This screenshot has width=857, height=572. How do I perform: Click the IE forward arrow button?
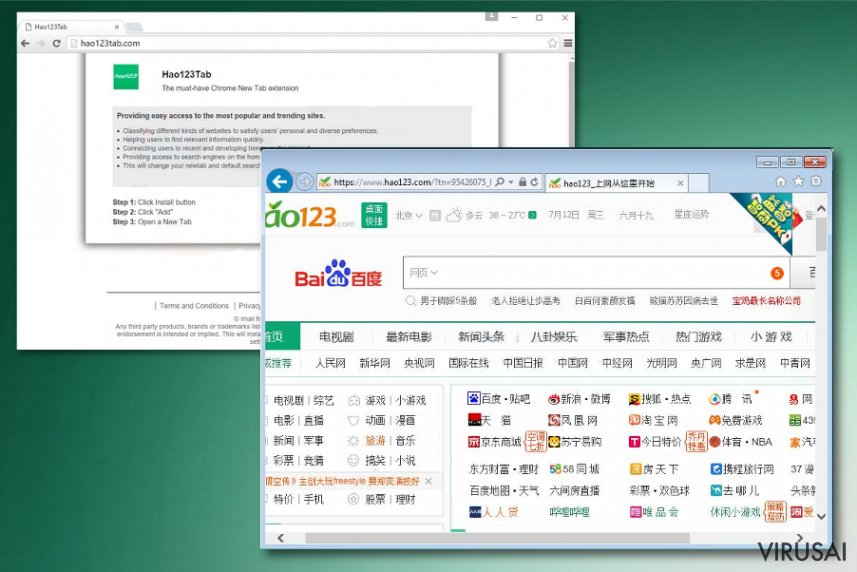click(304, 181)
